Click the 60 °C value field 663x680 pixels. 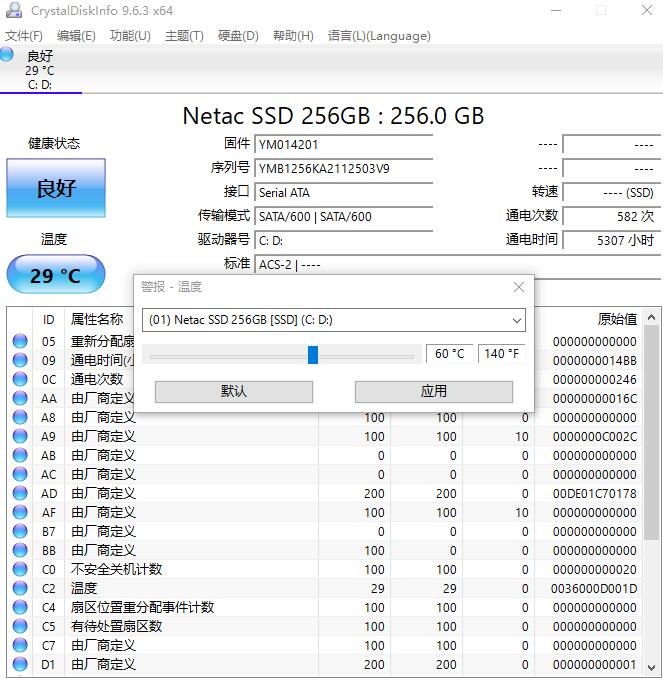449,353
